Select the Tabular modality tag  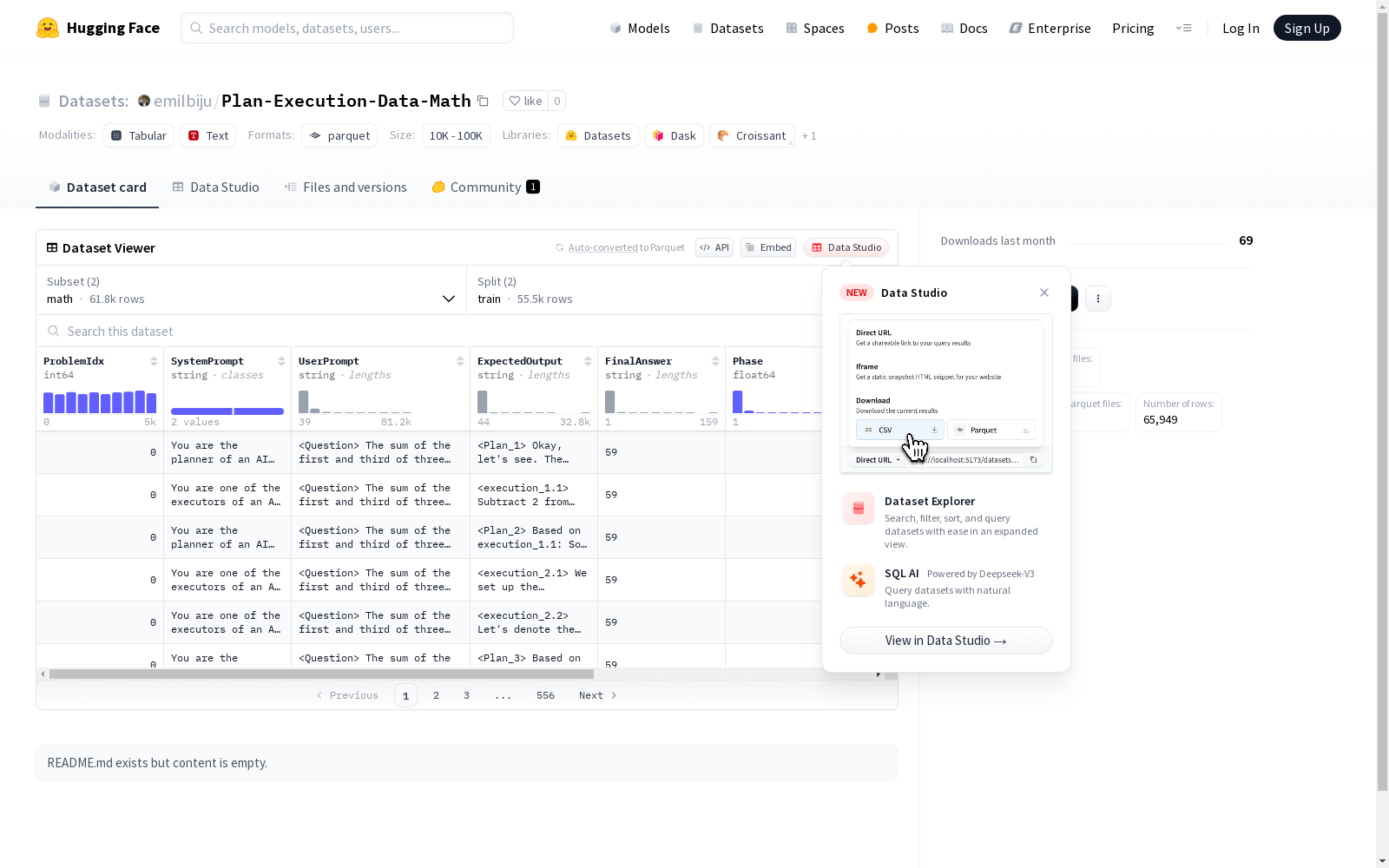pyautogui.click(x=139, y=135)
